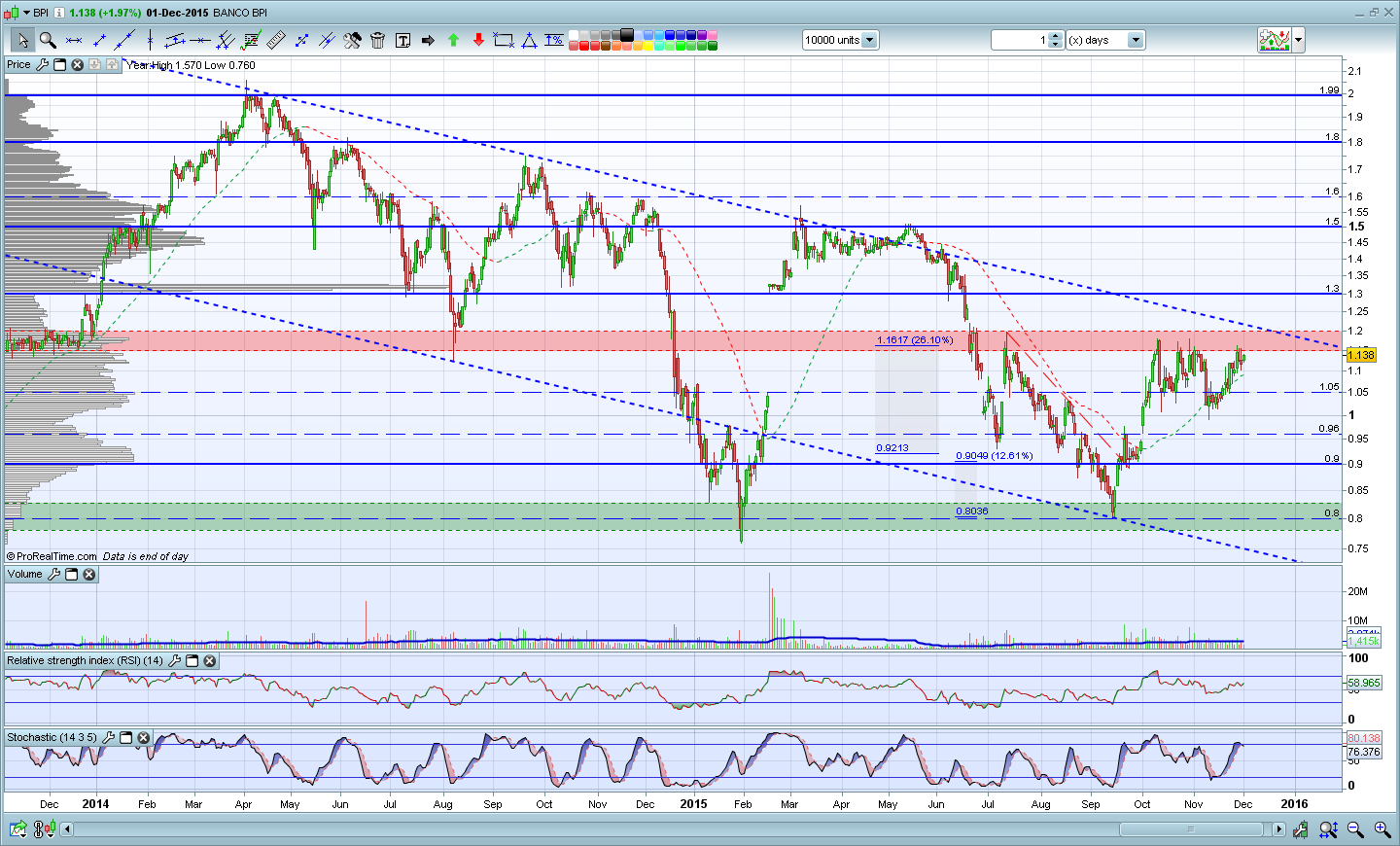
Task: Select the text annotation tool
Action: 402,40
